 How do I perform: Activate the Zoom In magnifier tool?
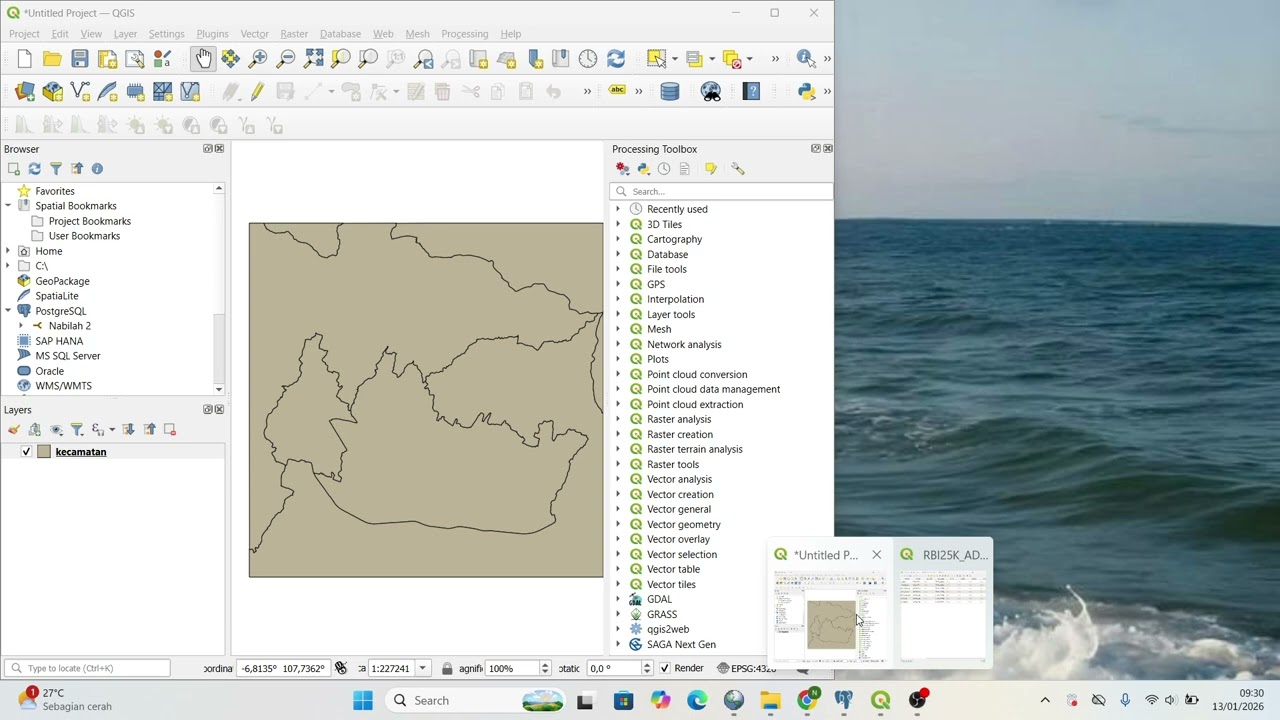(x=258, y=59)
